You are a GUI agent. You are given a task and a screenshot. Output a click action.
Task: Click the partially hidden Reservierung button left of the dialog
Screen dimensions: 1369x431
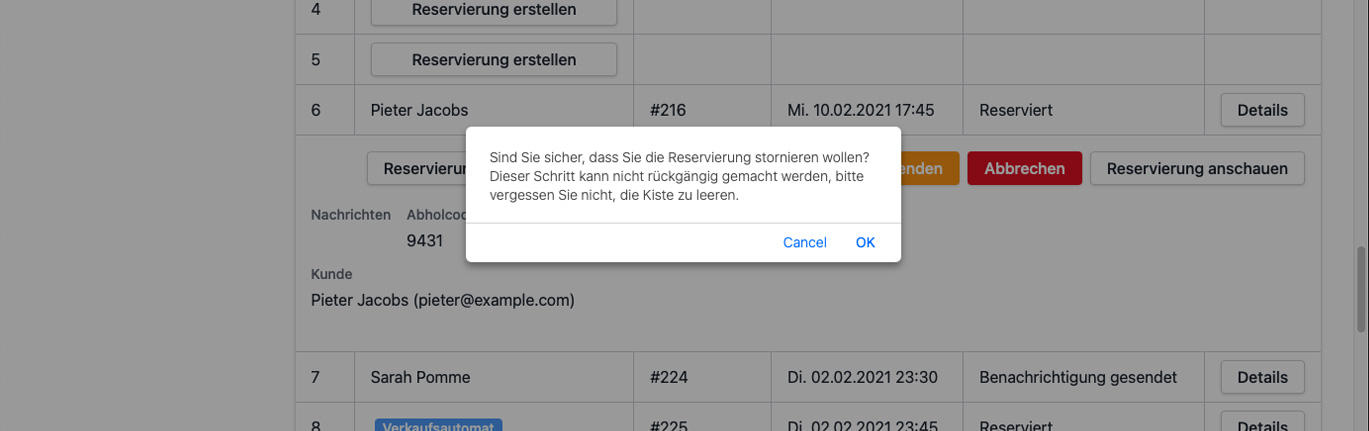tap(417, 169)
